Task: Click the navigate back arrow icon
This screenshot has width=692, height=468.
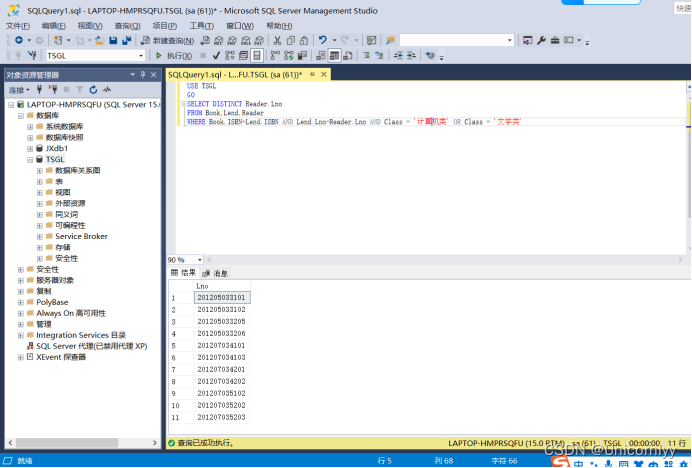Action: 19,41
